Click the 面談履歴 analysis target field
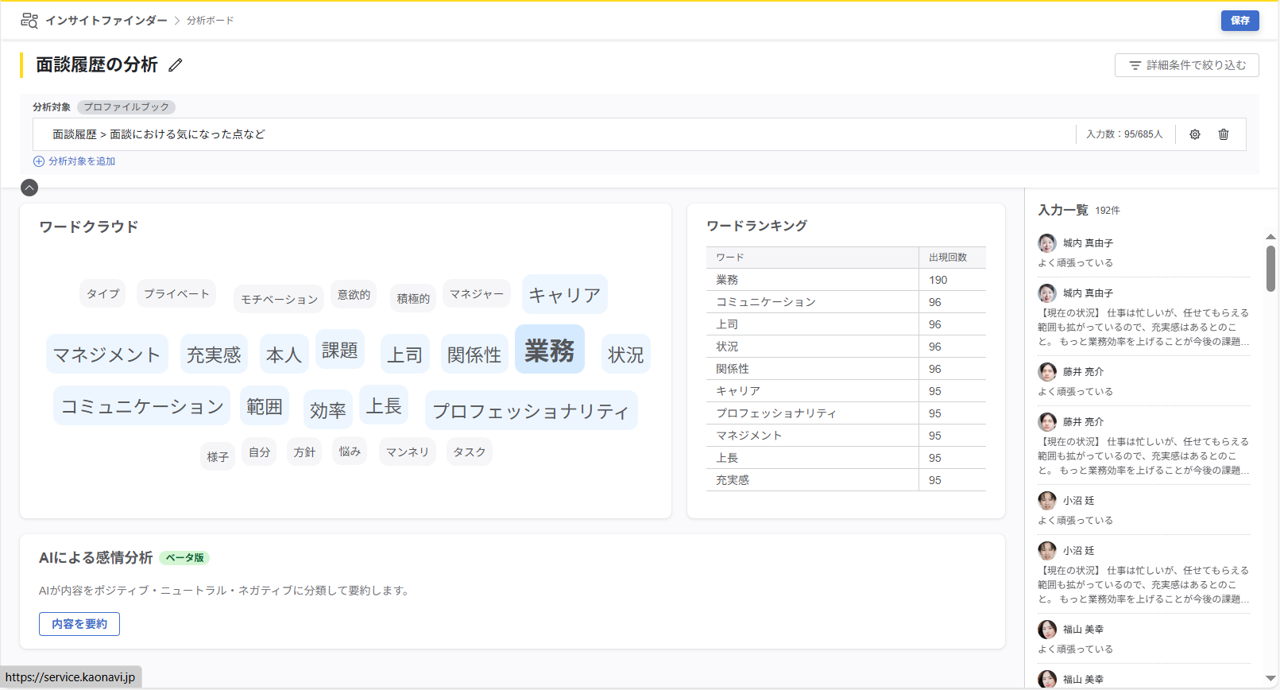The width and height of the screenshot is (1280, 690). pyautogui.click(x=560, y=134)
